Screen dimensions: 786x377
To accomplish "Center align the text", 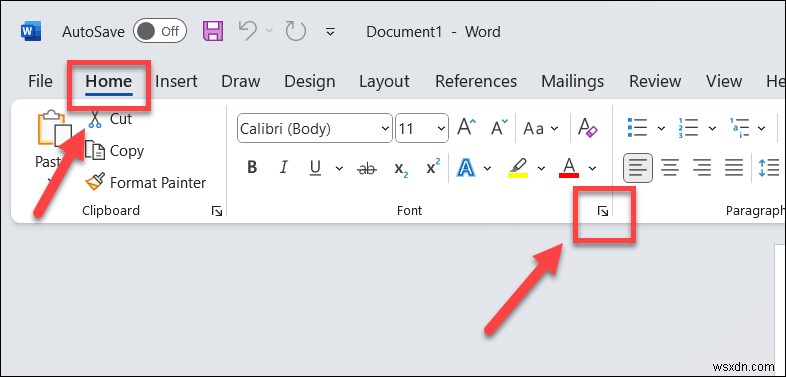I will [670, 167].
